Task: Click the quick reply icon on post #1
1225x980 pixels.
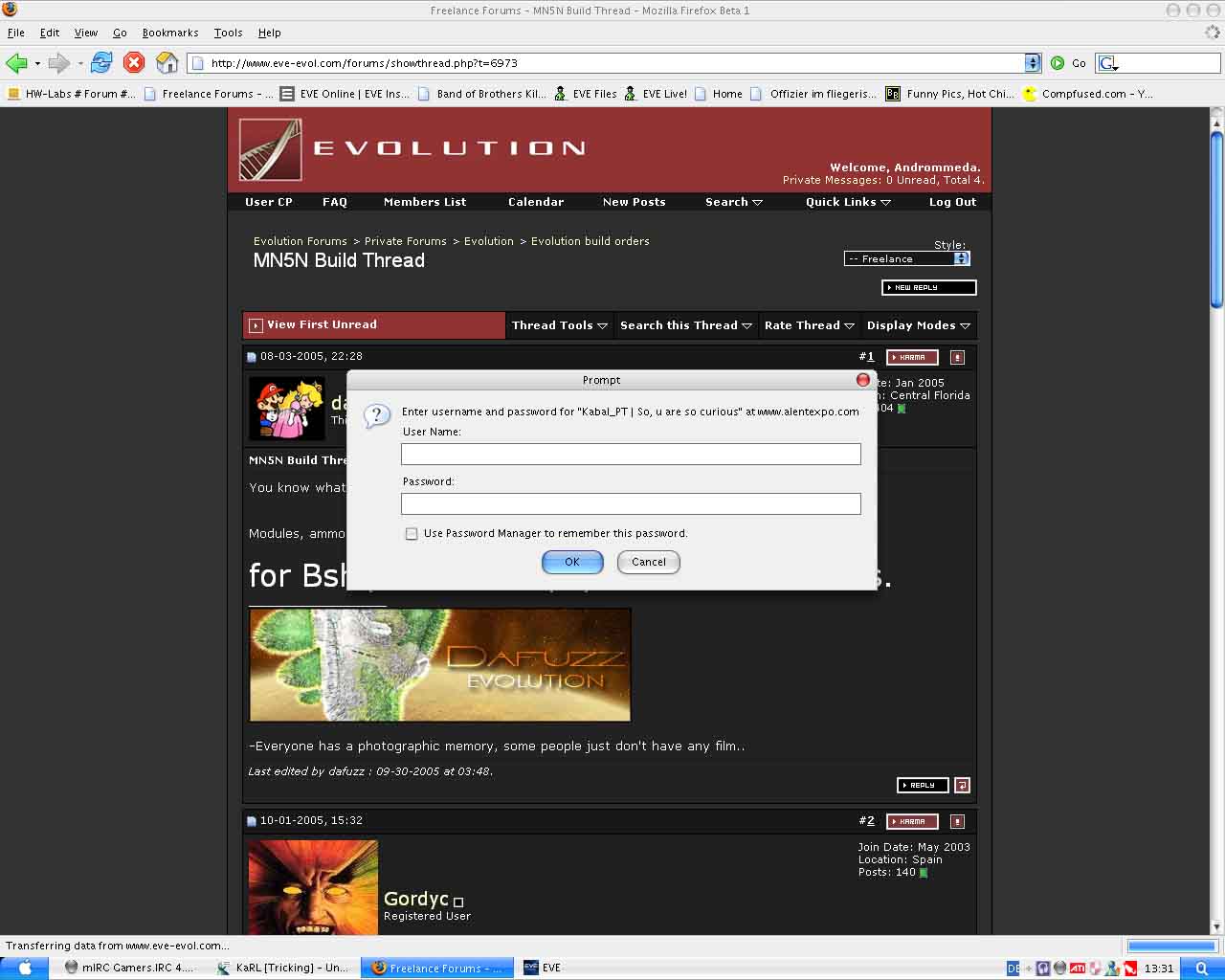Action: pyautogui.click(x=962, y=785)
